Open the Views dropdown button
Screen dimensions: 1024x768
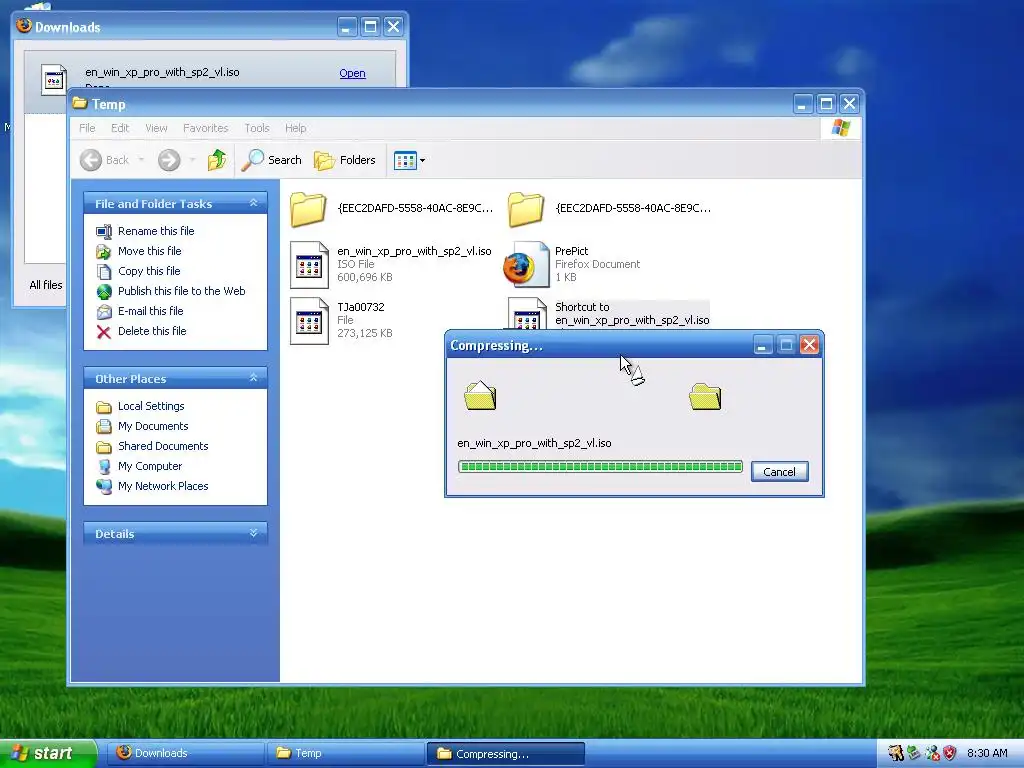(x=409, y=160)
